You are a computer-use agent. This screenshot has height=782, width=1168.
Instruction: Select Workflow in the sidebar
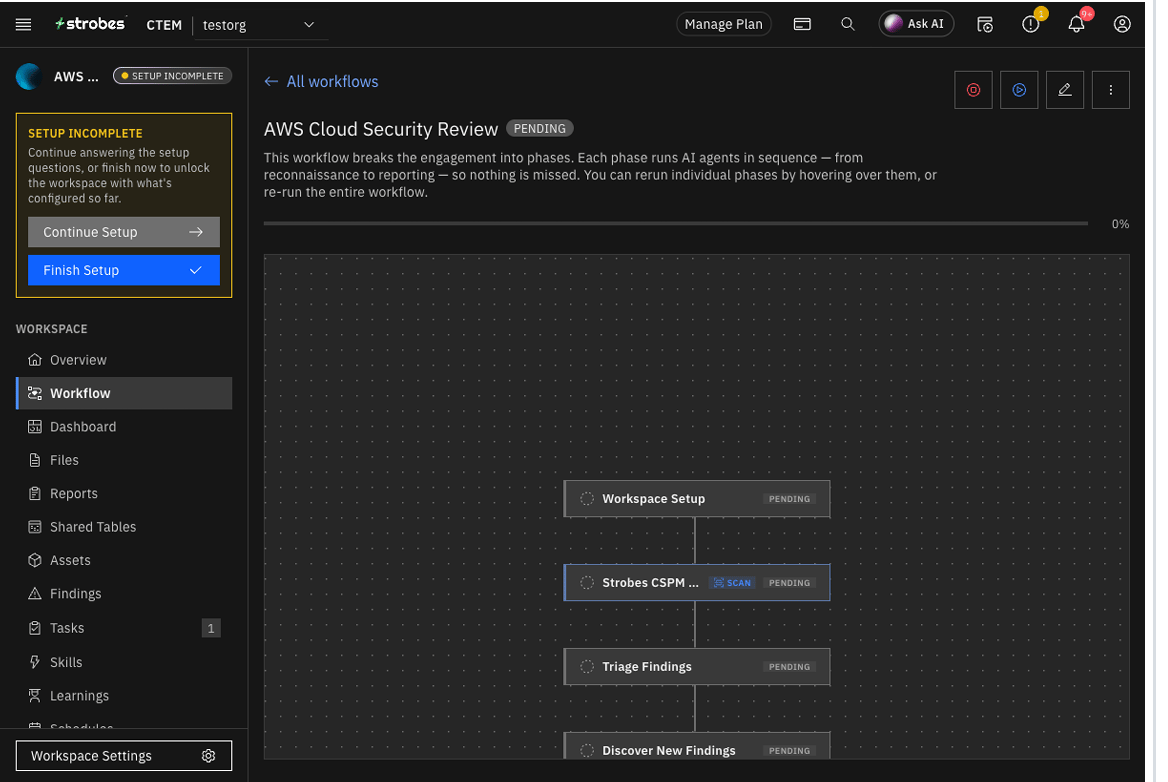click(x=124, y=393)
